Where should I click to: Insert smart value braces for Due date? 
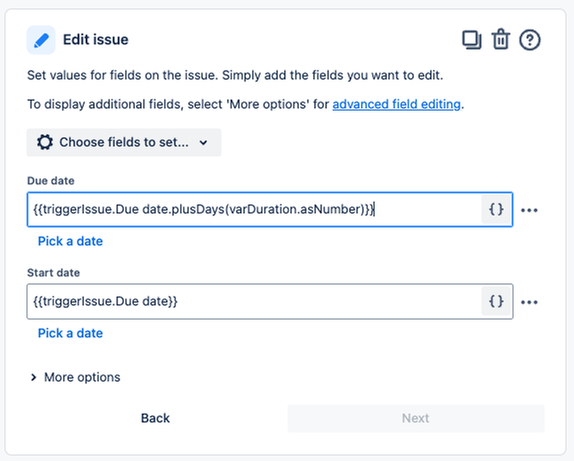tap(496, 209)
